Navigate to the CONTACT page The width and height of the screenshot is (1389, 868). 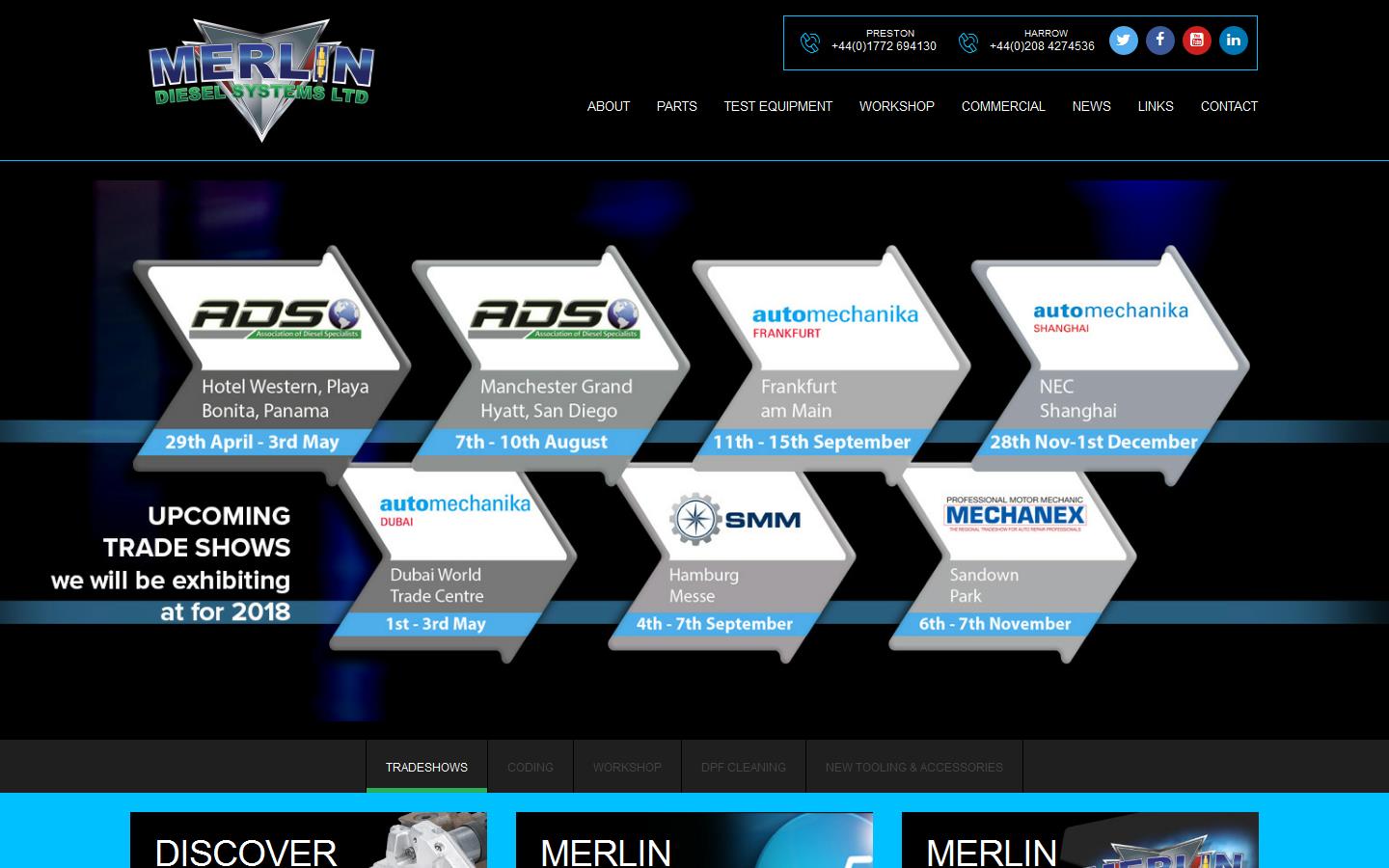point(1229,107)
